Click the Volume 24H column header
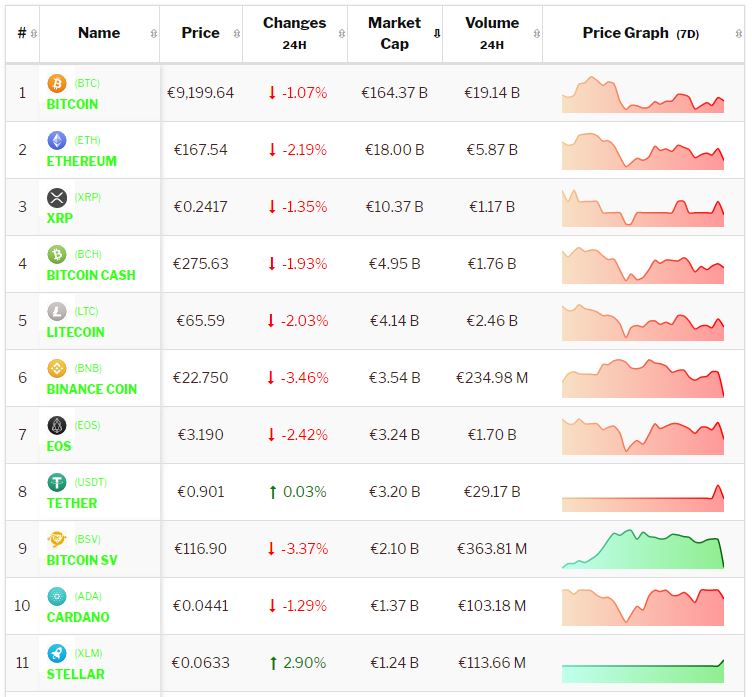Image resolution: width=752 pixels, height=697 pixels. (x=491, y=33)
